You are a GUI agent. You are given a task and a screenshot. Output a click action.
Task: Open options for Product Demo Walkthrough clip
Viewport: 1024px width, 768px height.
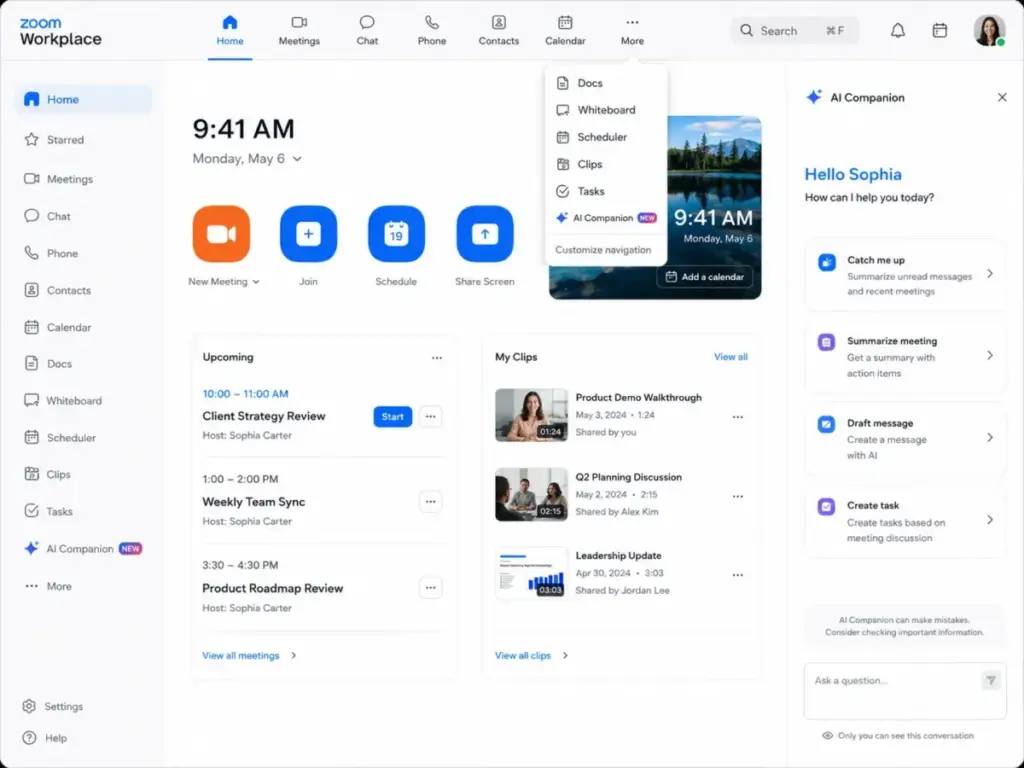click(737, 417)
